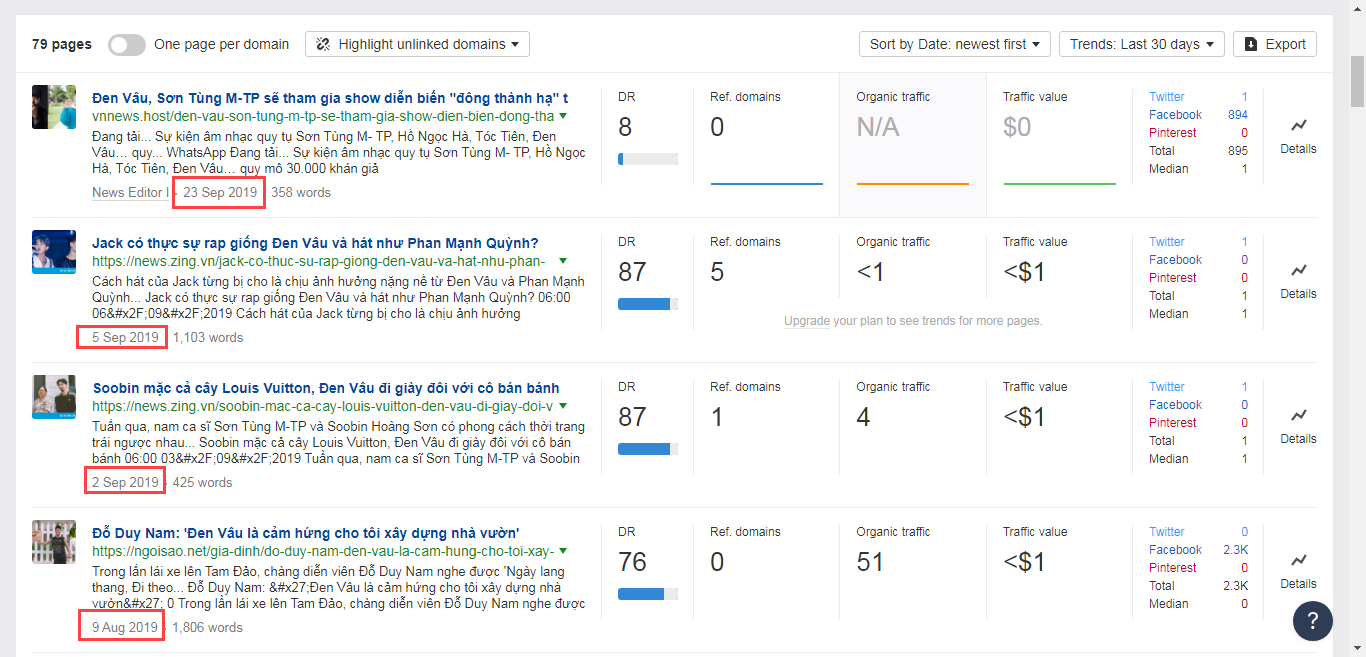Open 'Soobin mặc cả cây Louis Vuitton' article title
Image resolution: width=1366 pixels, height=657 pixels.
(x=326, y=388)
